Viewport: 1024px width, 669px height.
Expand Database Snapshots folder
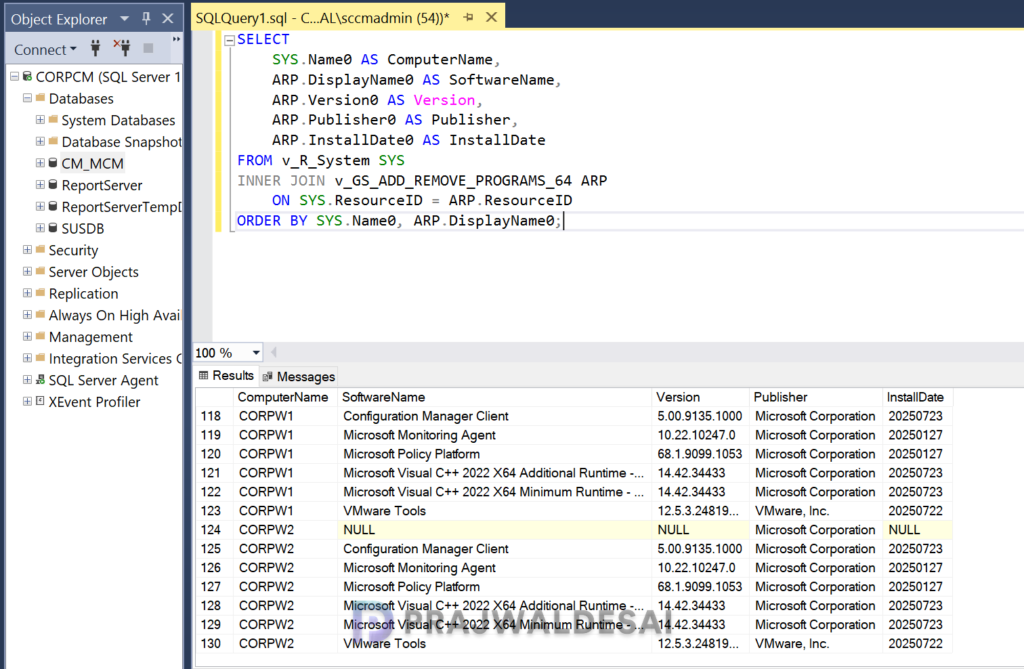tap(40, 141)
